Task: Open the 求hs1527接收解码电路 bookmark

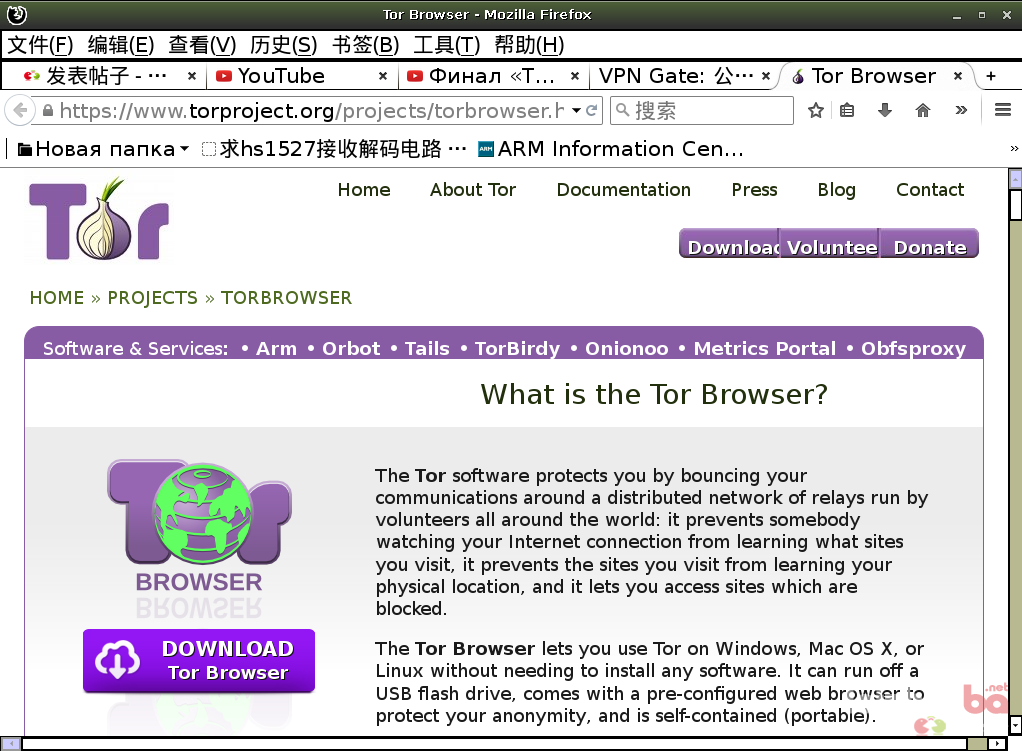Action: 335,149
